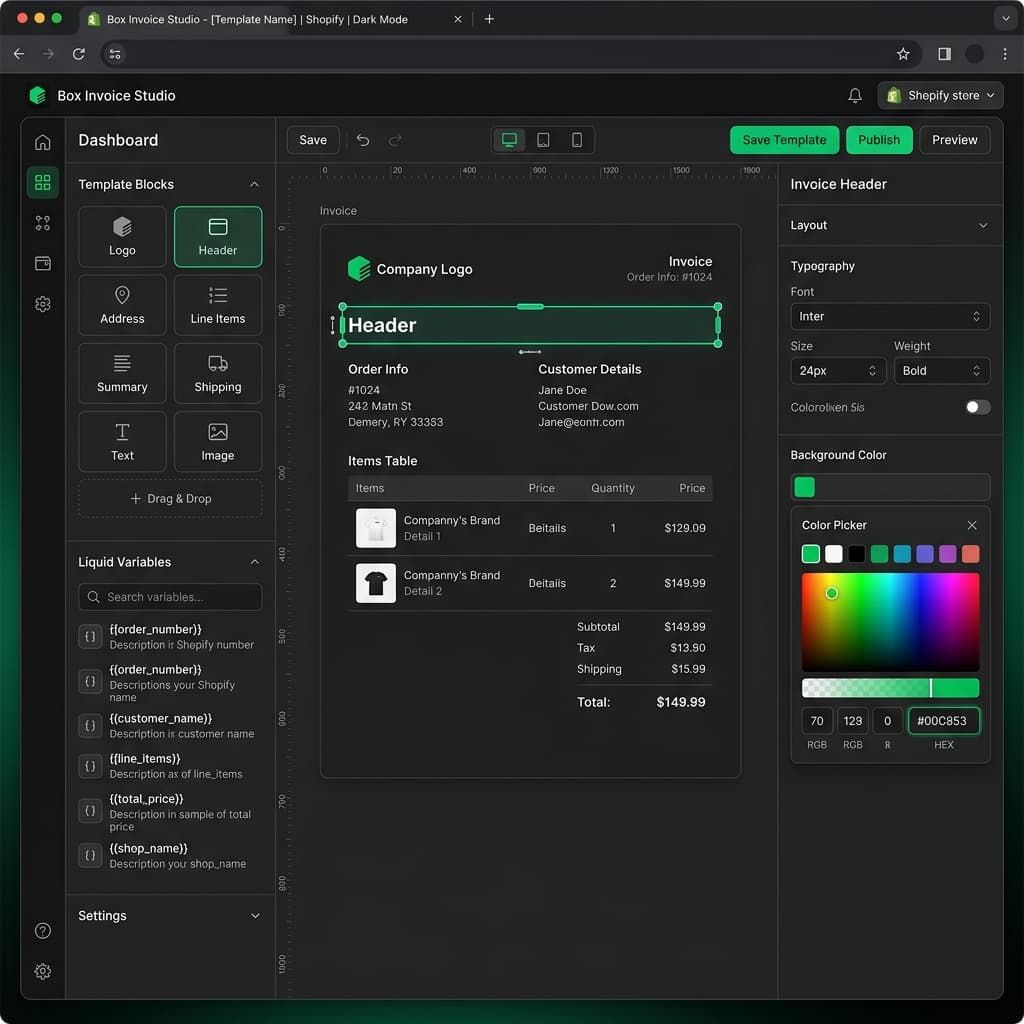Add the Address template block
Screen dimensions: 1024x1024
click(x=122, y=305)
